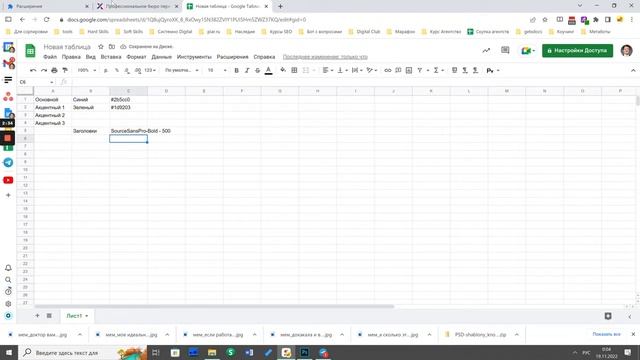Increase decimal places
640x360 pixels.
pyautogui.click(x=138, y=70)
